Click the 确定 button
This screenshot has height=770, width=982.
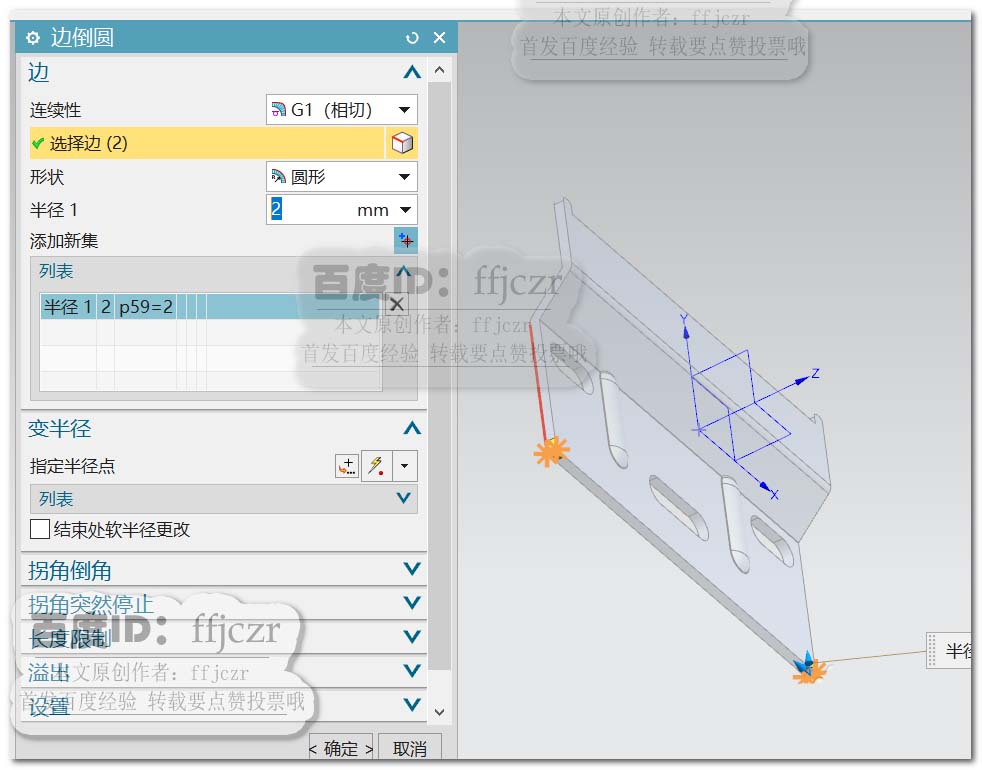[x=341, y=748]
